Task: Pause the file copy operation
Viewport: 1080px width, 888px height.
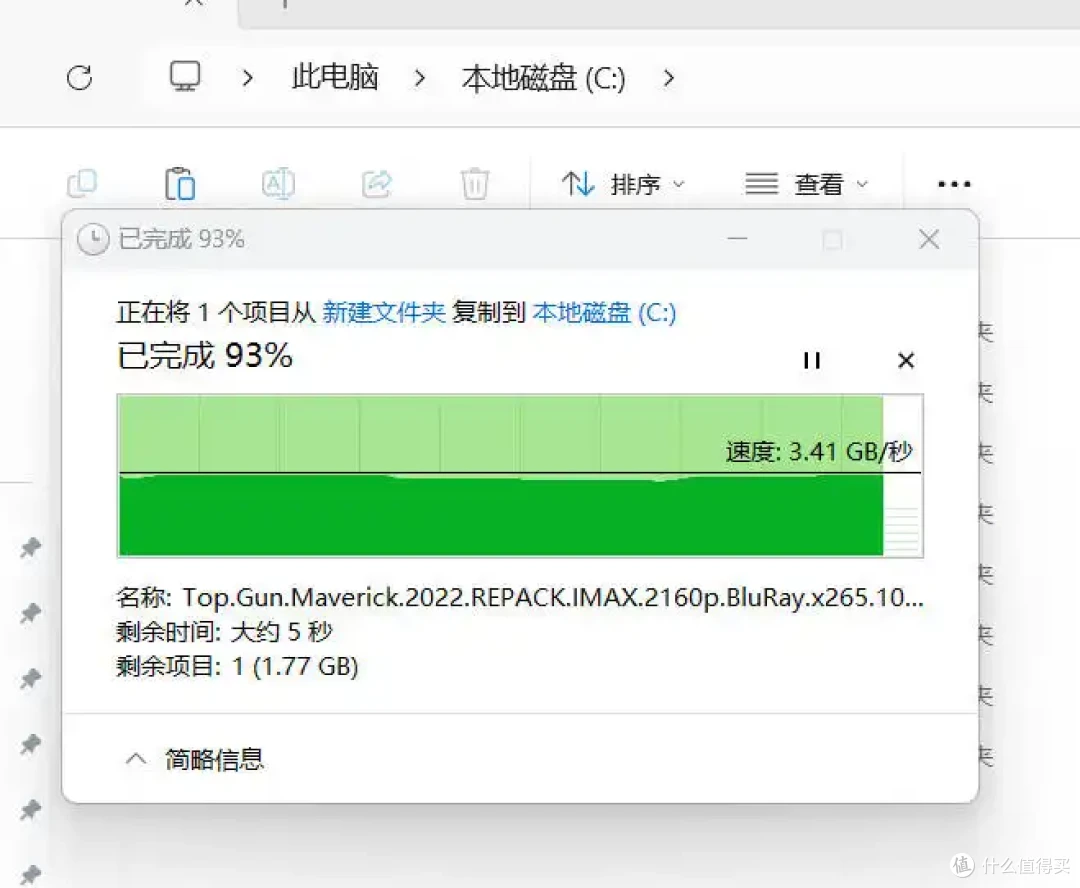Action: point(812,360)
